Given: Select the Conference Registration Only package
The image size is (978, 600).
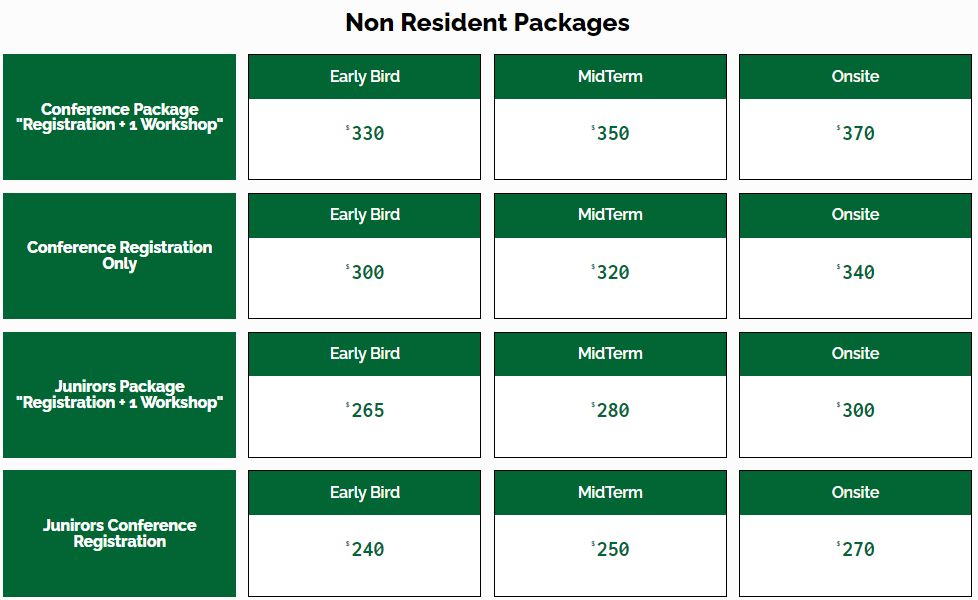Looking at the screenshot, I should pos(120,256).
